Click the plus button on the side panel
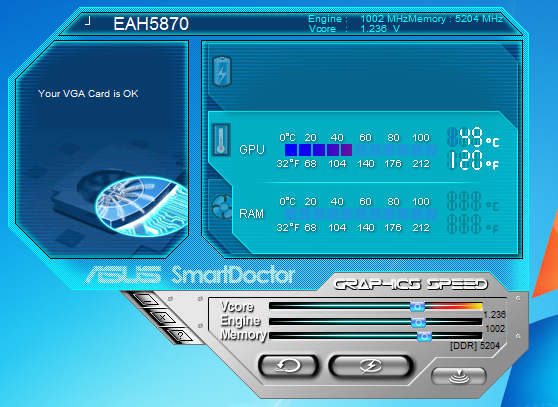Image resolution: width=558 pixels, height=407 pixels. click(x=162, y=317)
